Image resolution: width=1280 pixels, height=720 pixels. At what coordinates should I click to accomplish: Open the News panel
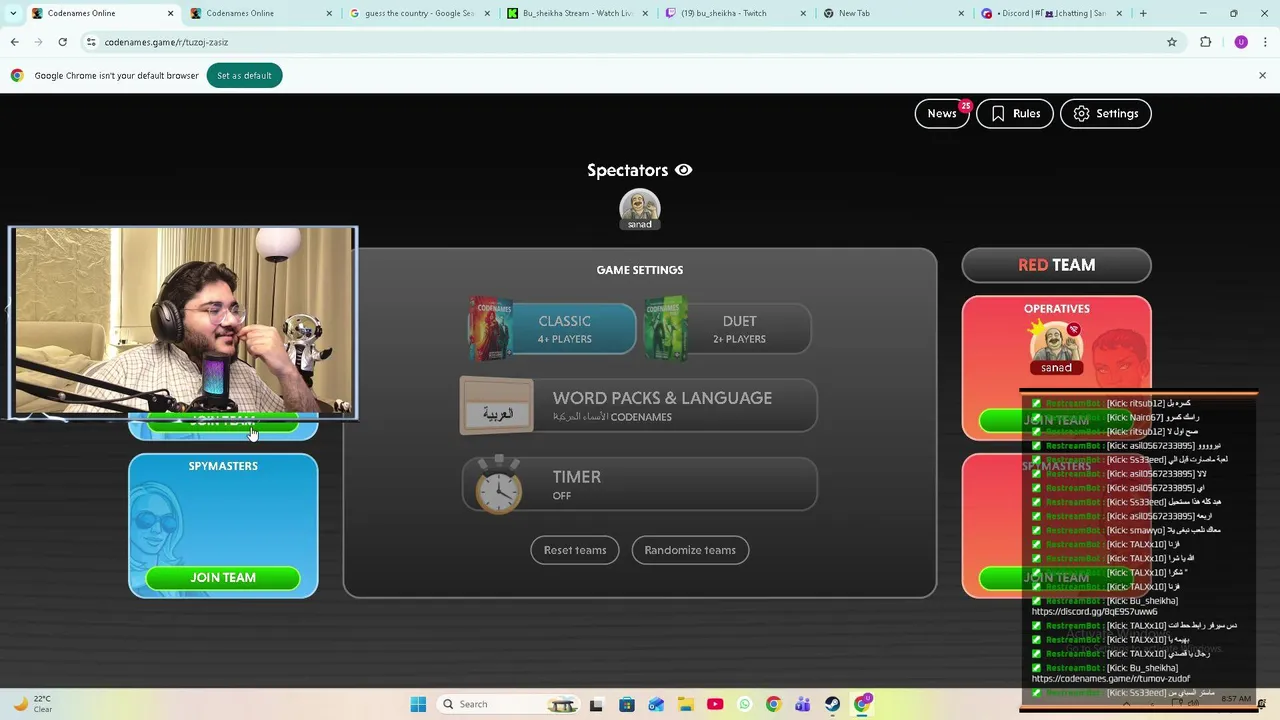pyautogui.click(x=942, y=113)
